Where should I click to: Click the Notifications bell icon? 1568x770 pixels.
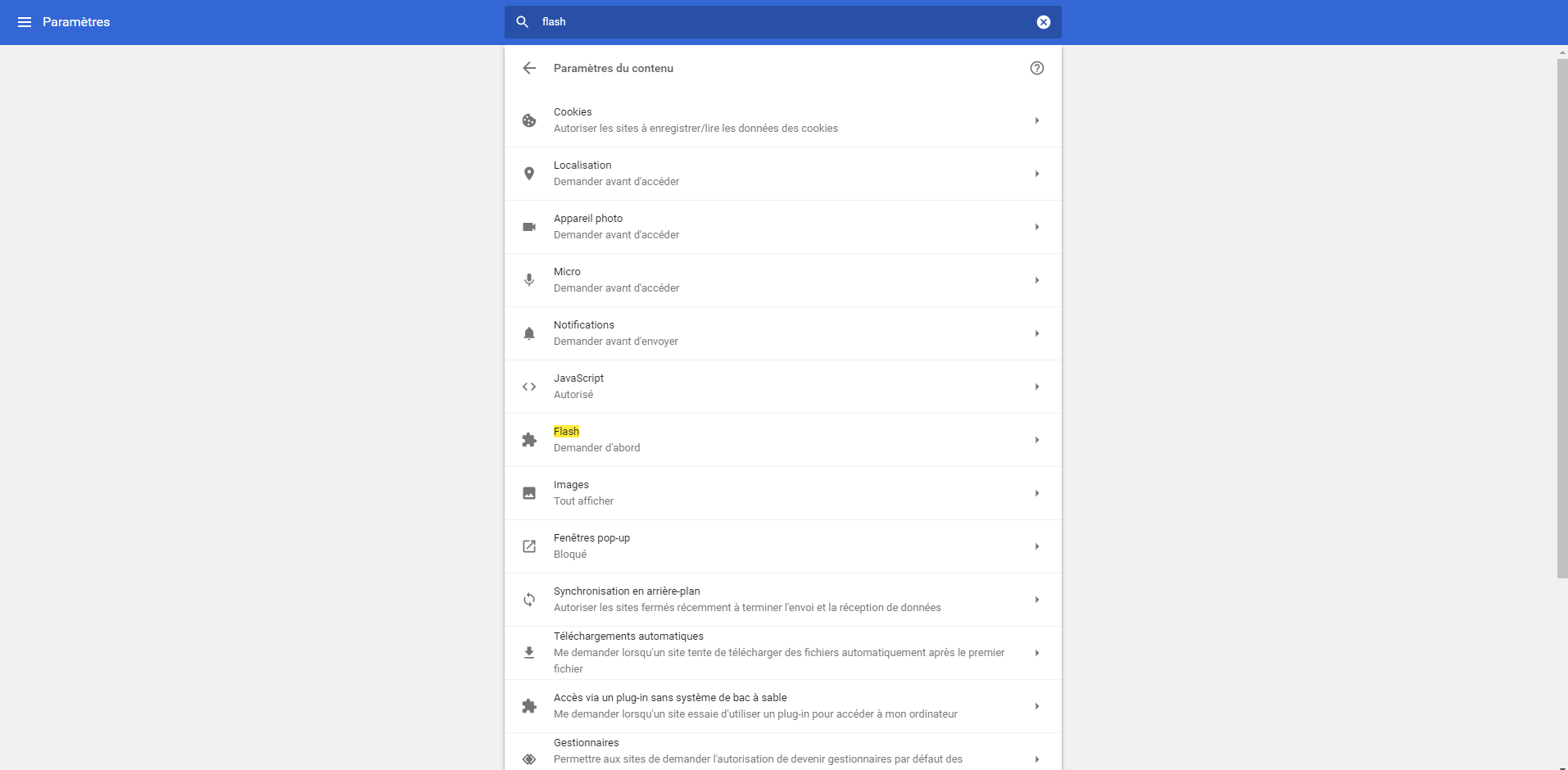(x=529, y=333)
